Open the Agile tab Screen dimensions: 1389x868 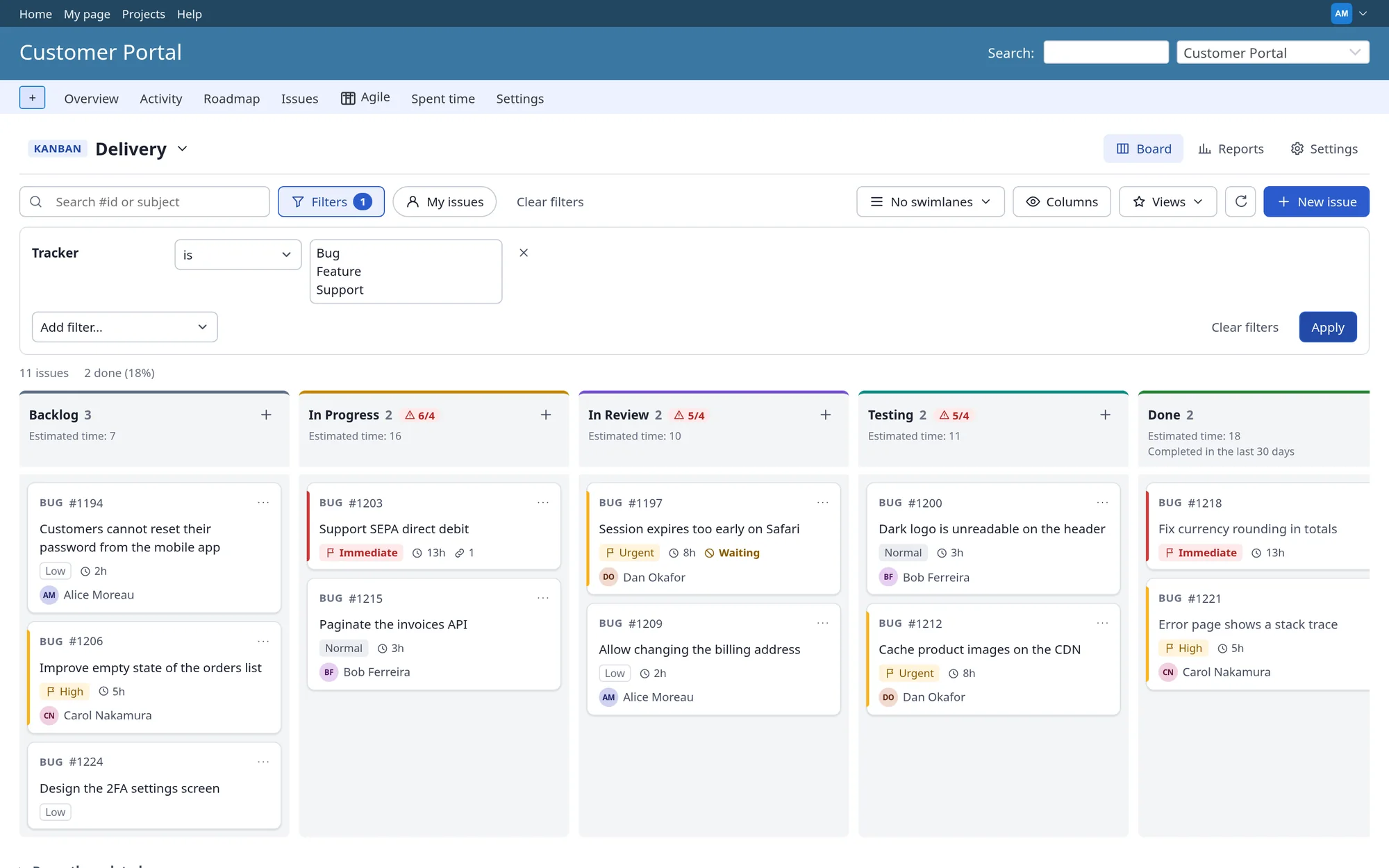point(365,98)
